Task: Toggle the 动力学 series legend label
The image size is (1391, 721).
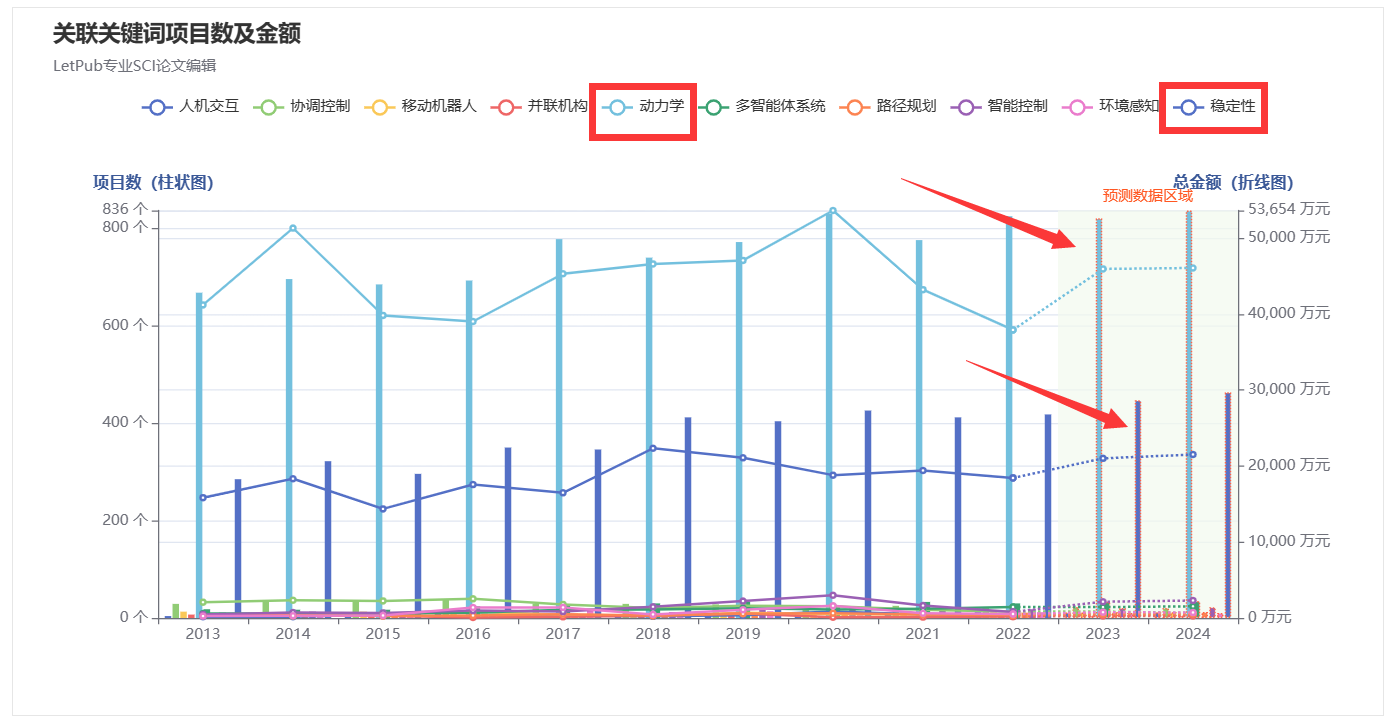Action: coord(661,106)
